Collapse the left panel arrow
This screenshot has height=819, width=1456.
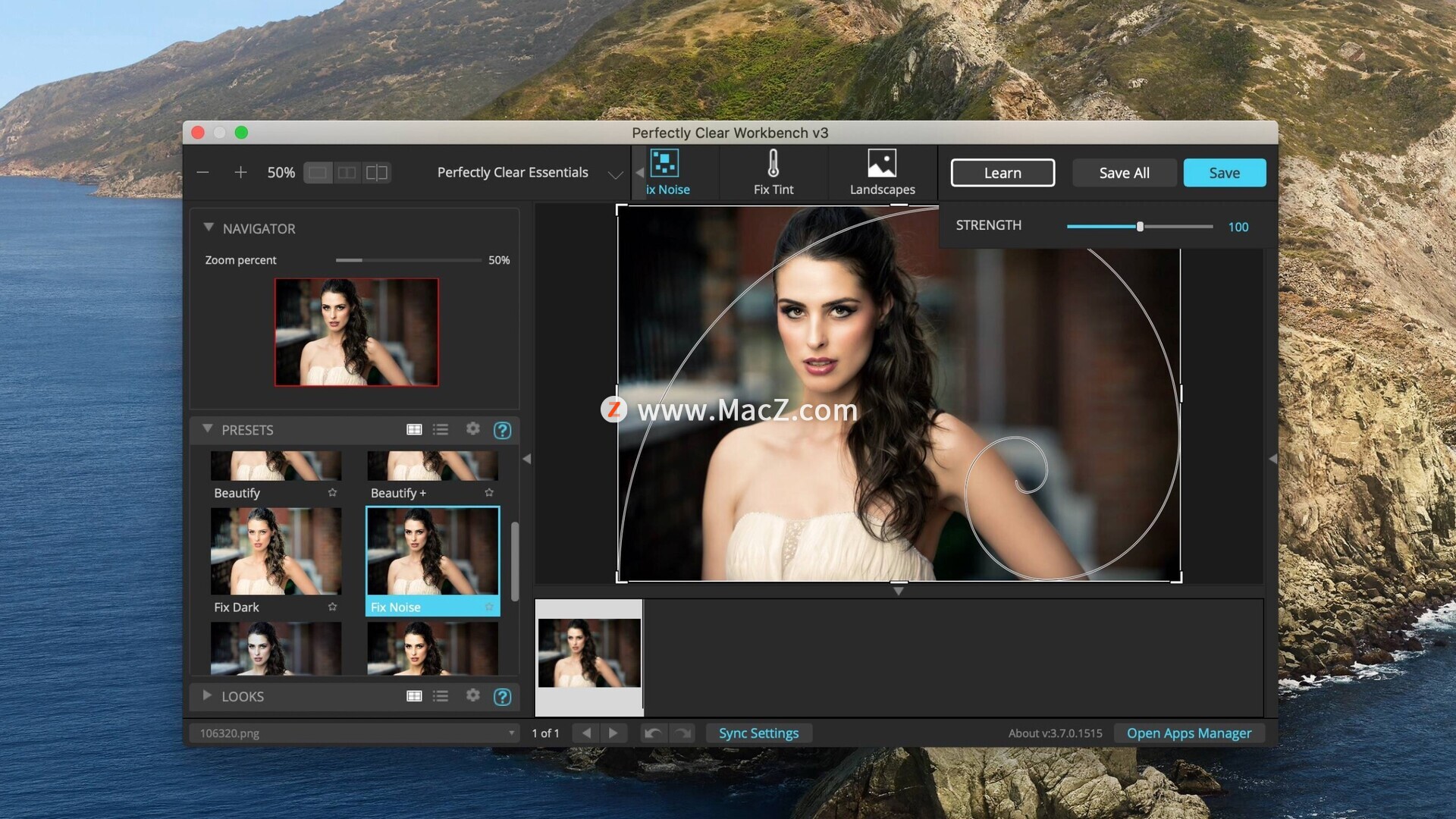[x=527, y=459]
